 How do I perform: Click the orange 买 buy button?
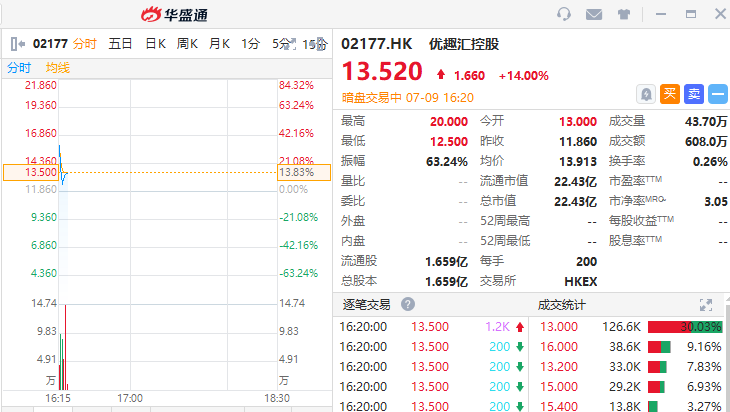tap(670, 93)
